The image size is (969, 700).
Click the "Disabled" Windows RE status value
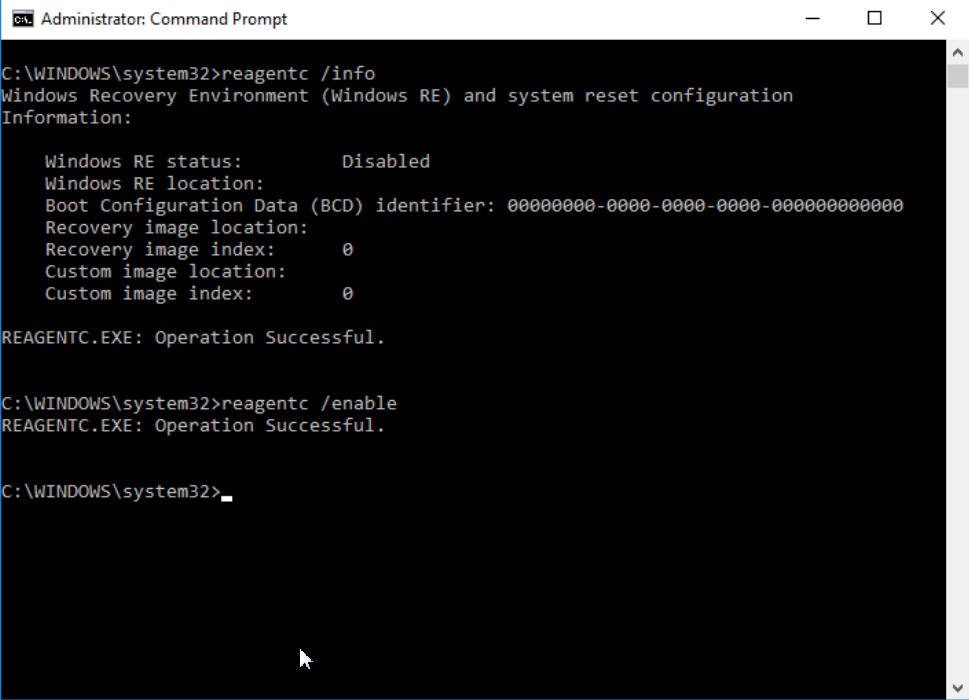coord(386,161)
